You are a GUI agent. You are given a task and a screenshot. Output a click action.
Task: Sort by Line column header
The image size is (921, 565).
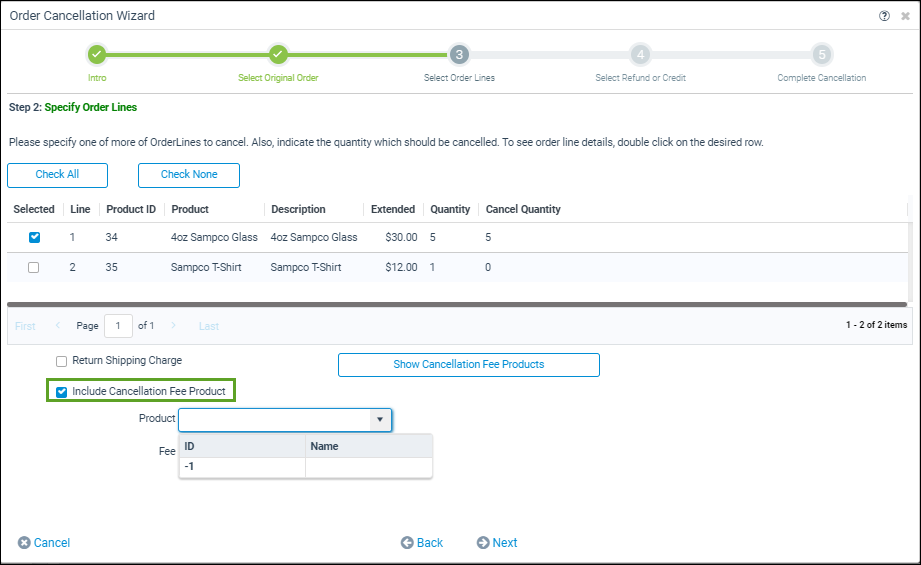pos(80,209)
